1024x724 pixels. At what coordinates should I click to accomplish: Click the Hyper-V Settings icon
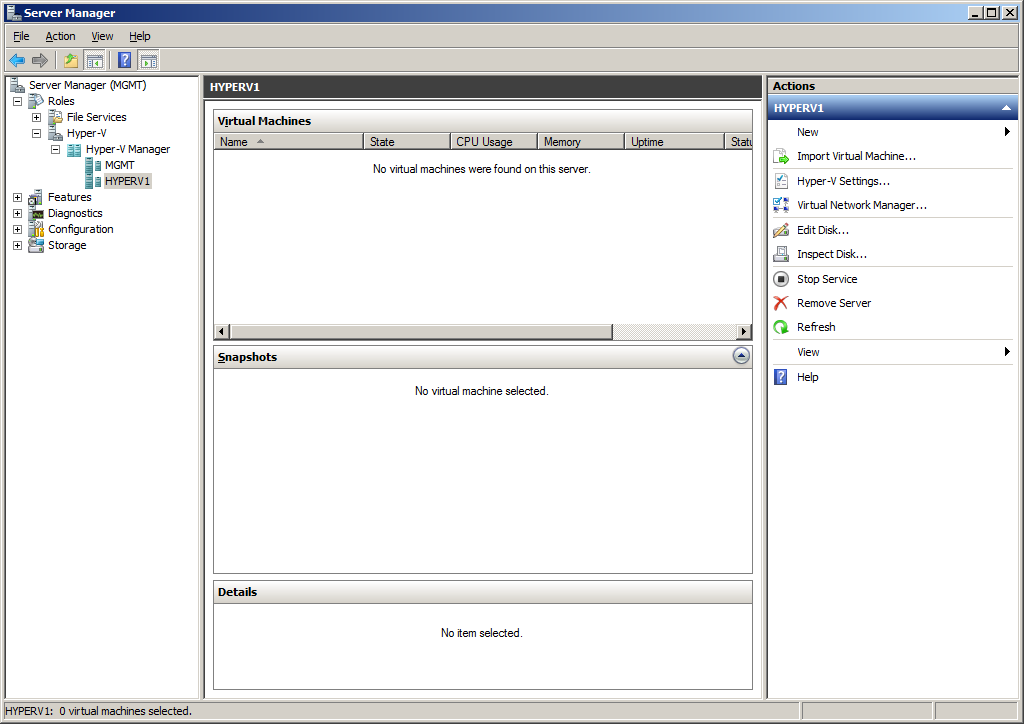(781, 181)
